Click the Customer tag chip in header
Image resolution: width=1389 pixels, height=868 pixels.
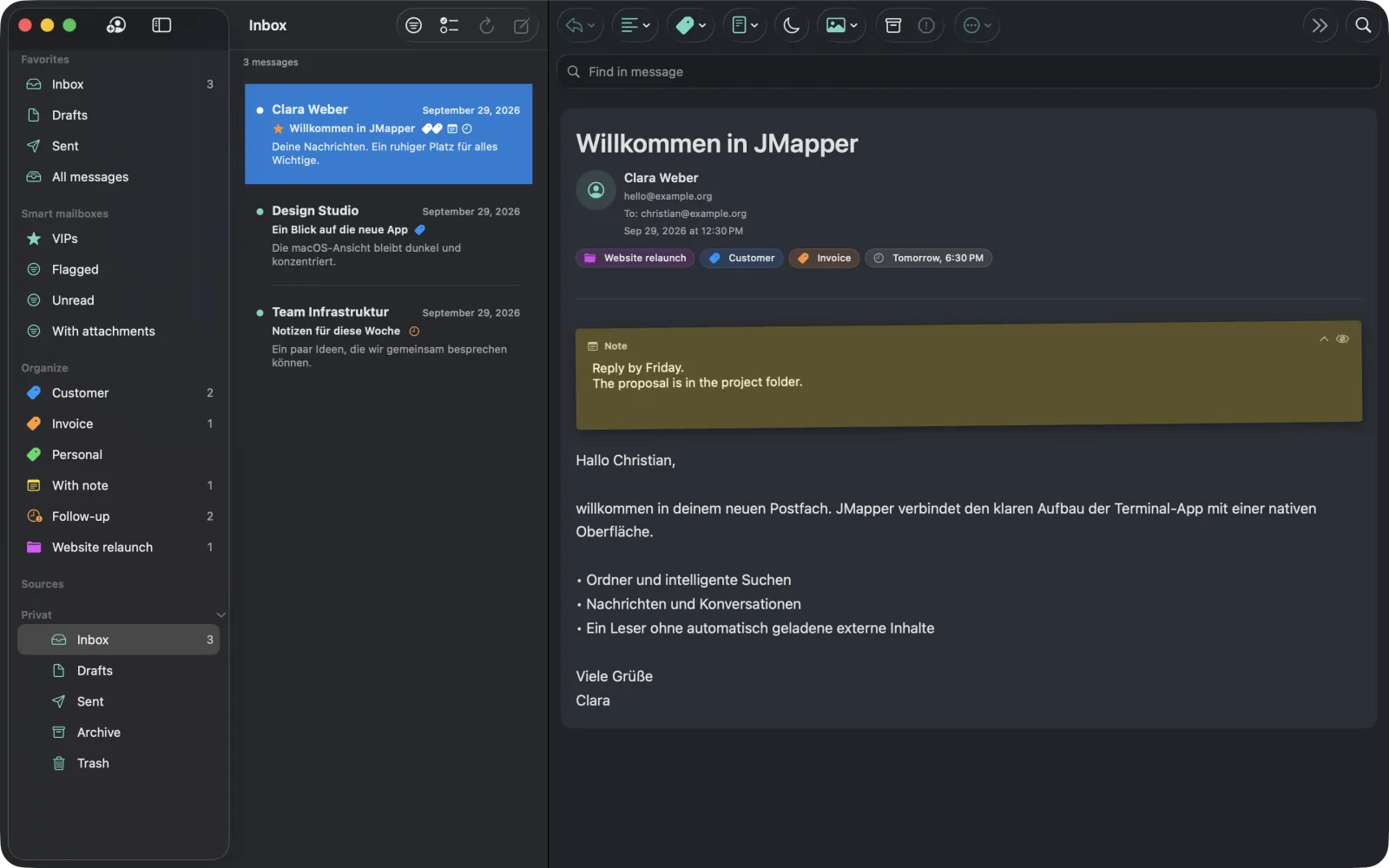click(x=741, y=258)
